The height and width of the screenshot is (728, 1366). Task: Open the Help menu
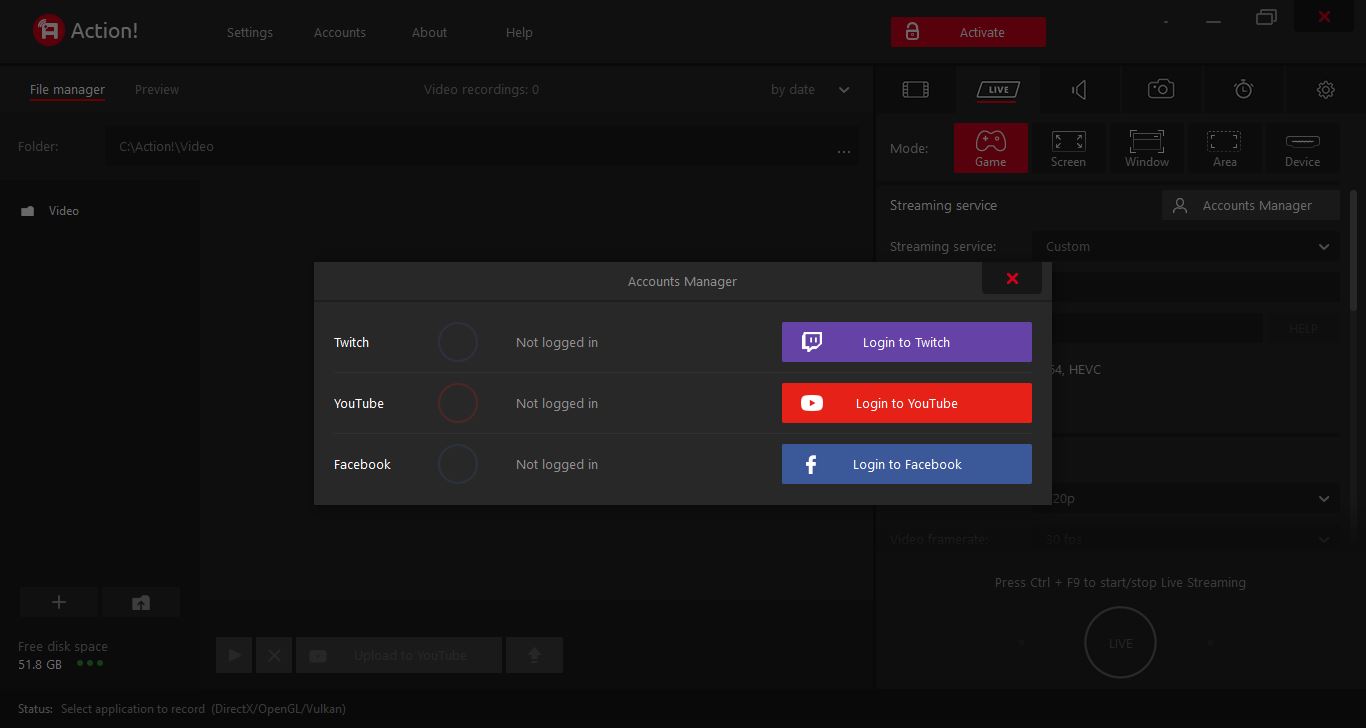[519, 32]
